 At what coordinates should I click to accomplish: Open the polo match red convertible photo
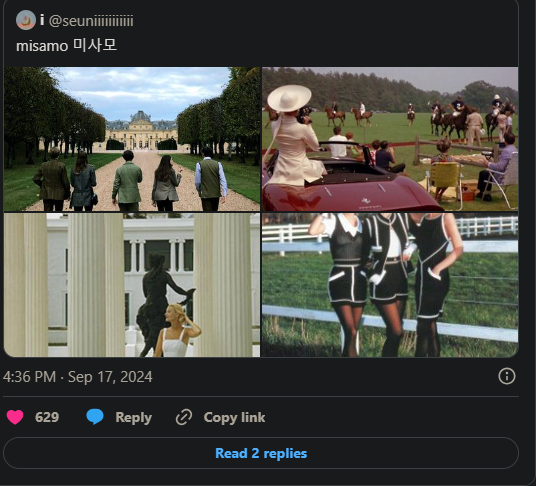(390, 139)
